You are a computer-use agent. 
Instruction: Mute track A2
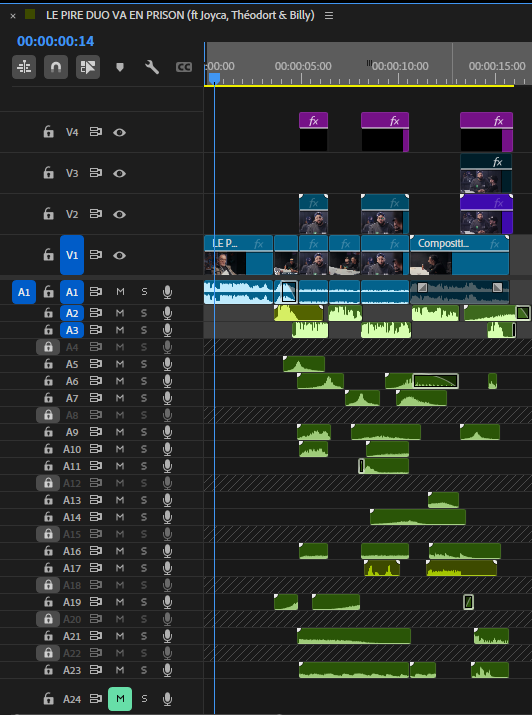(x=120, y=313)
